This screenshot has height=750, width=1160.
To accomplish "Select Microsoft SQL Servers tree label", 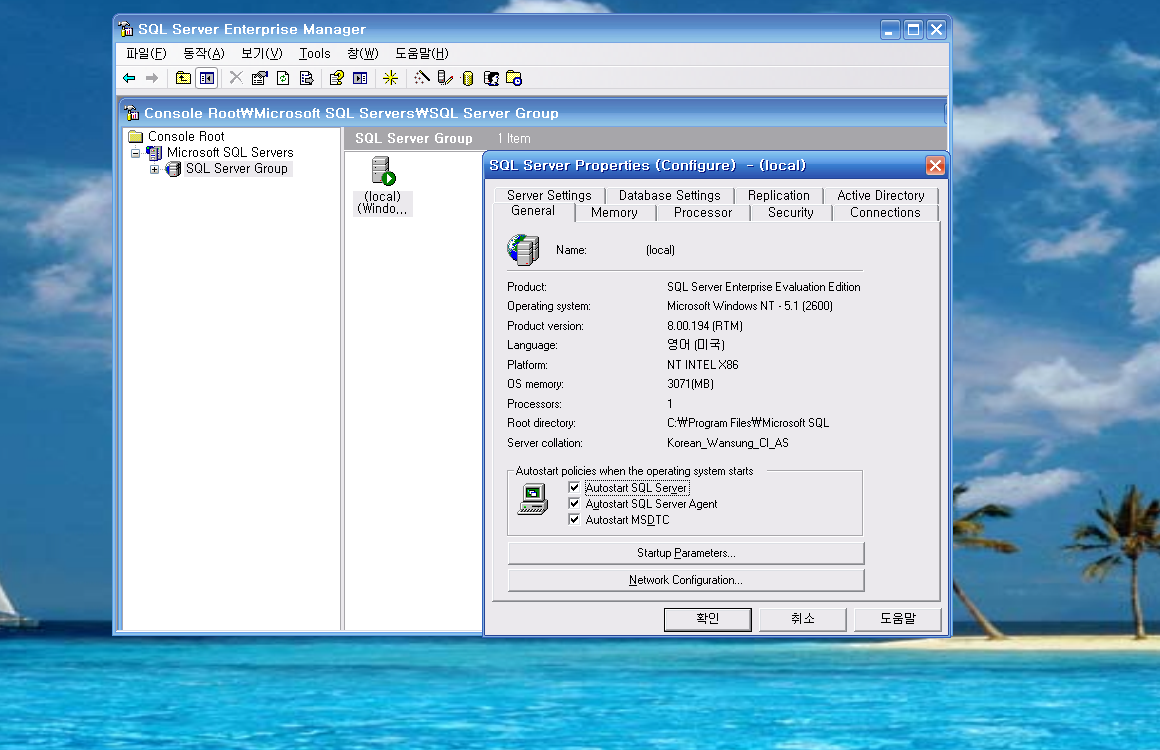I will click(230, 152).
